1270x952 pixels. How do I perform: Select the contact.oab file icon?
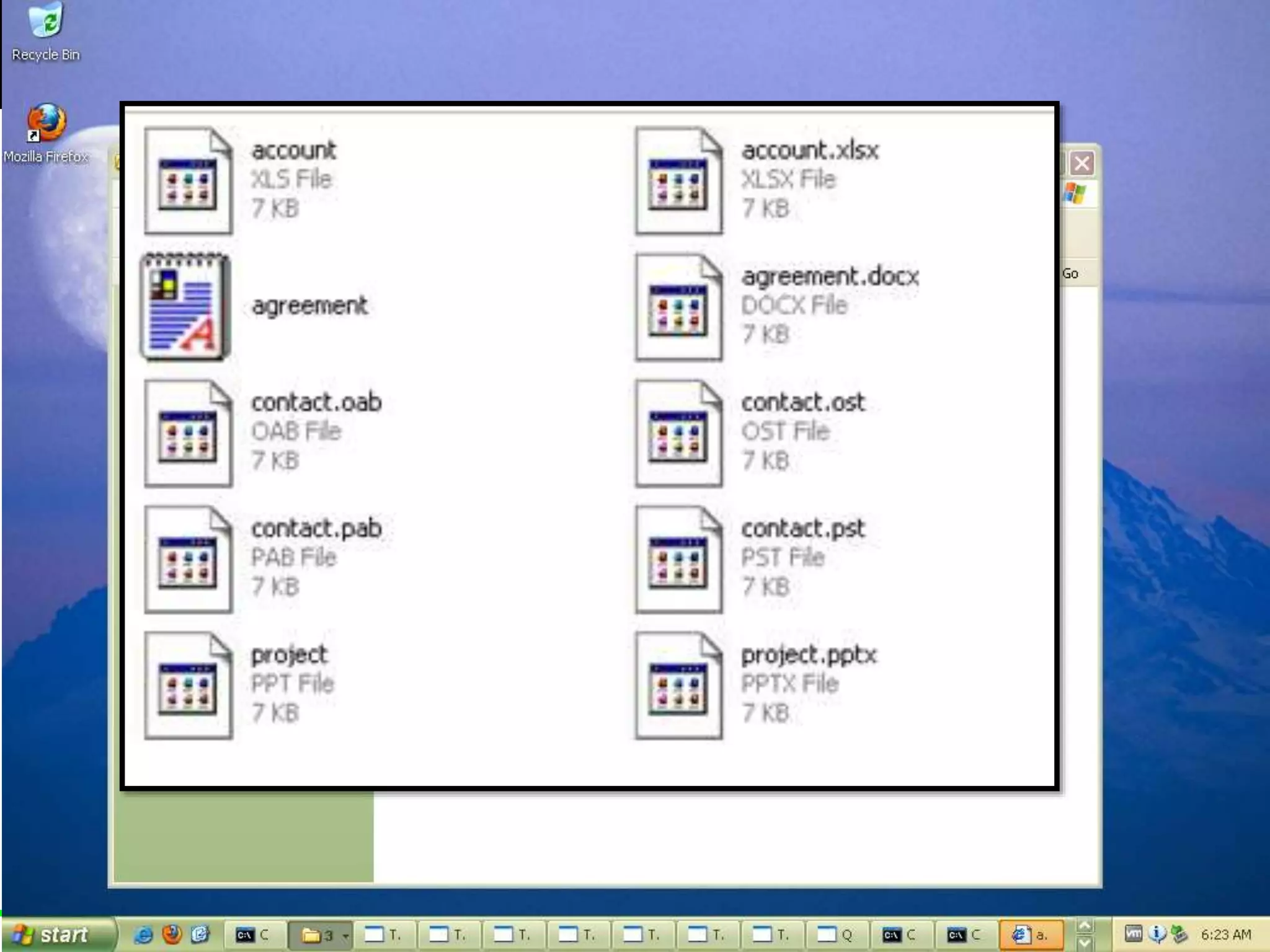click(188, 433)
